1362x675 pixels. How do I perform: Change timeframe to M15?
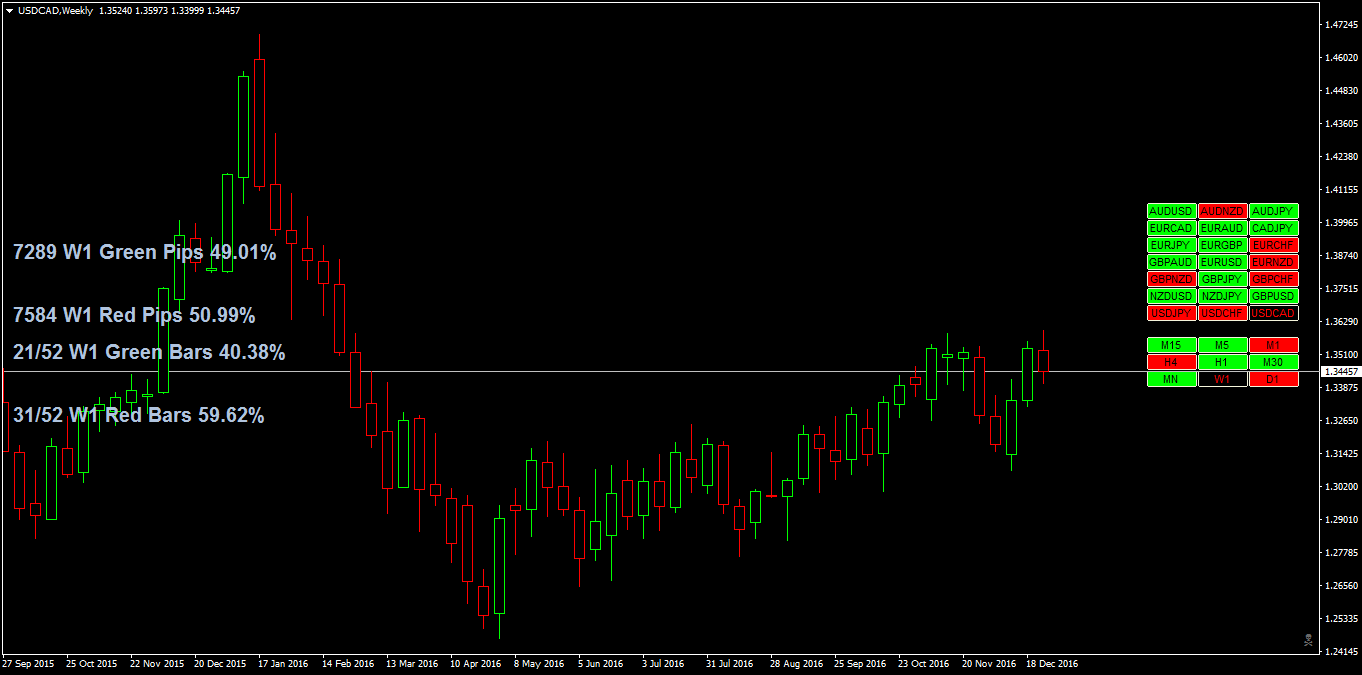click(1172, 345)
